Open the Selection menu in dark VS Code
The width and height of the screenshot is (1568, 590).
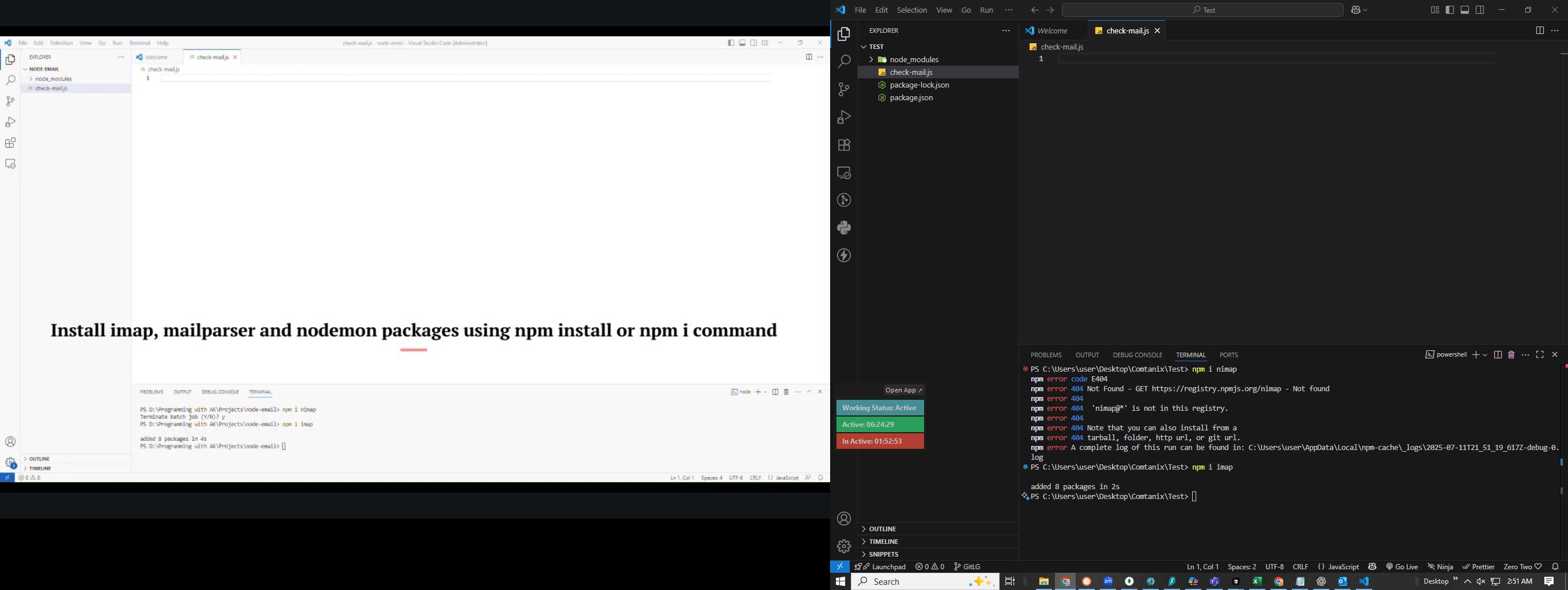pyautogui.click(x=912, y=10)
